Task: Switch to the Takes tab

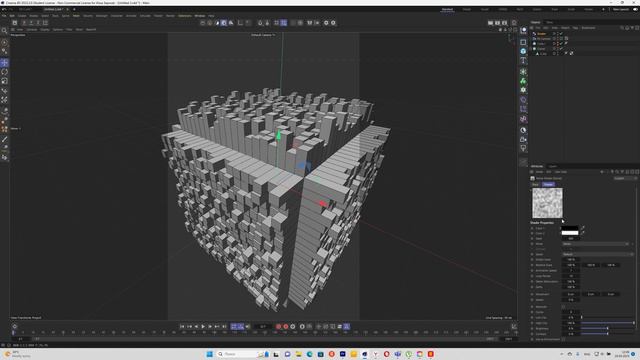Action: click(550, 22)
